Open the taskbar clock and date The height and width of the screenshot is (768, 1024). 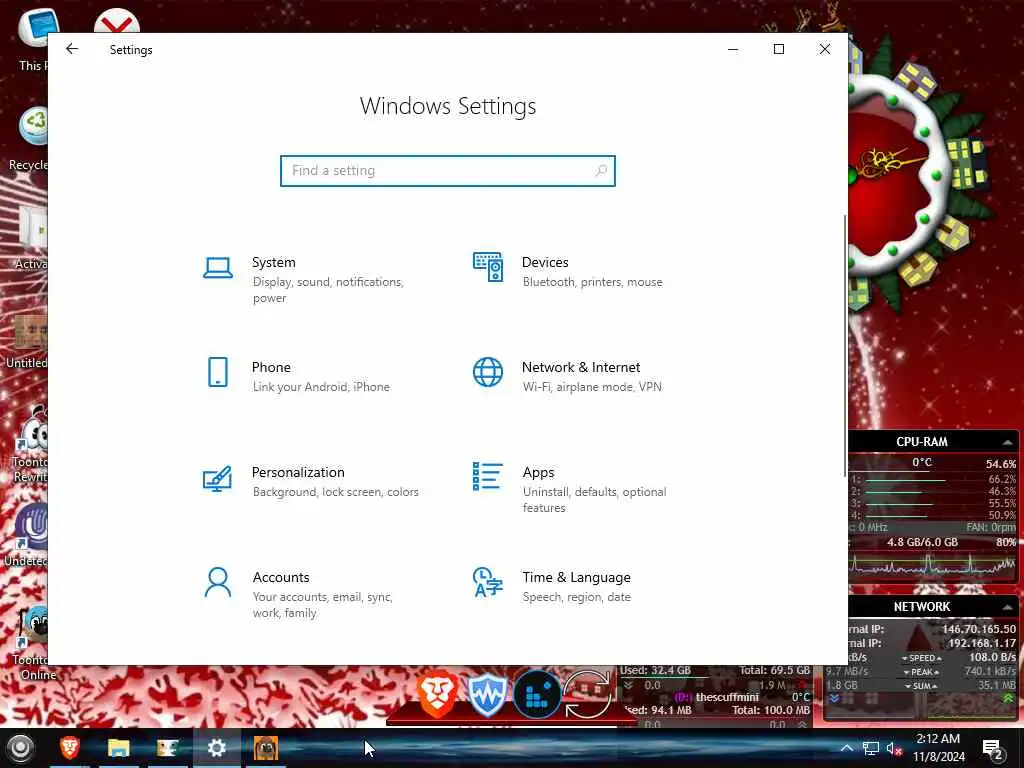(938, 748)
